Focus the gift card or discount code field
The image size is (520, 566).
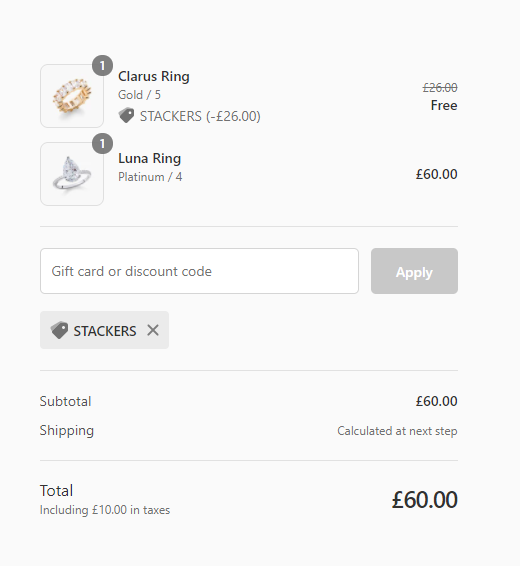199,271
